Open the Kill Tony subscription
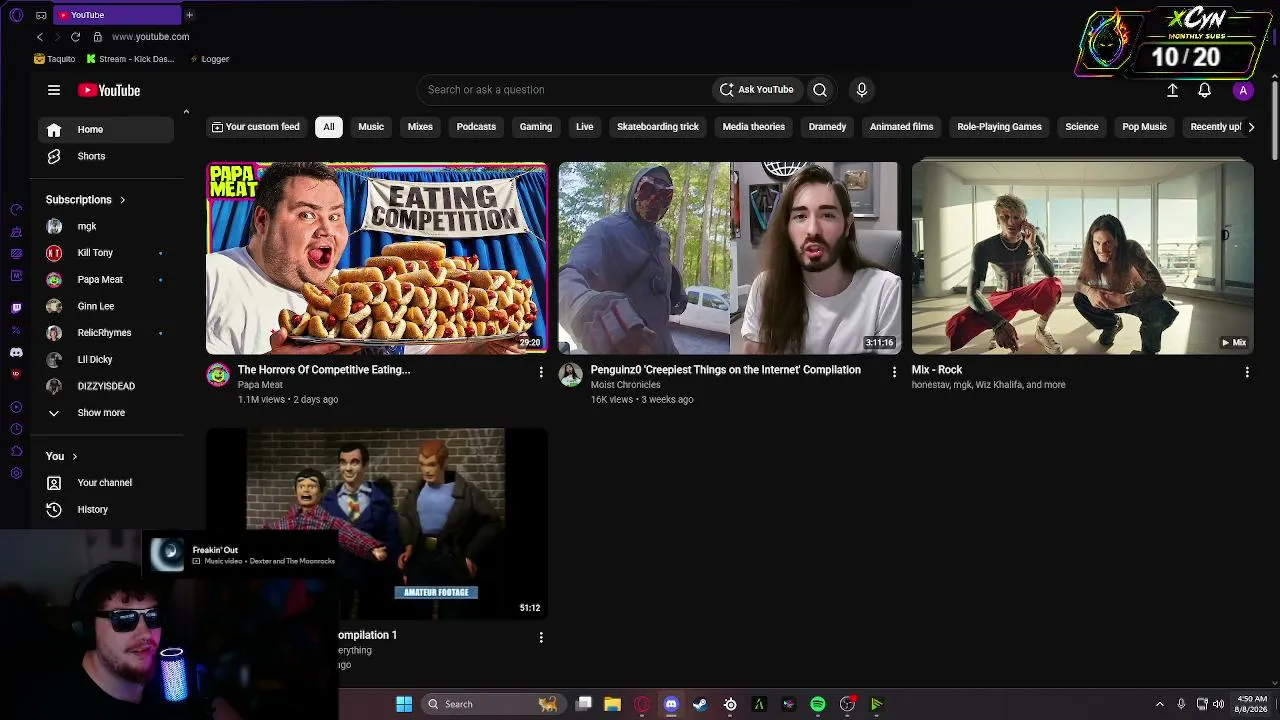 (x=106, y=253)
